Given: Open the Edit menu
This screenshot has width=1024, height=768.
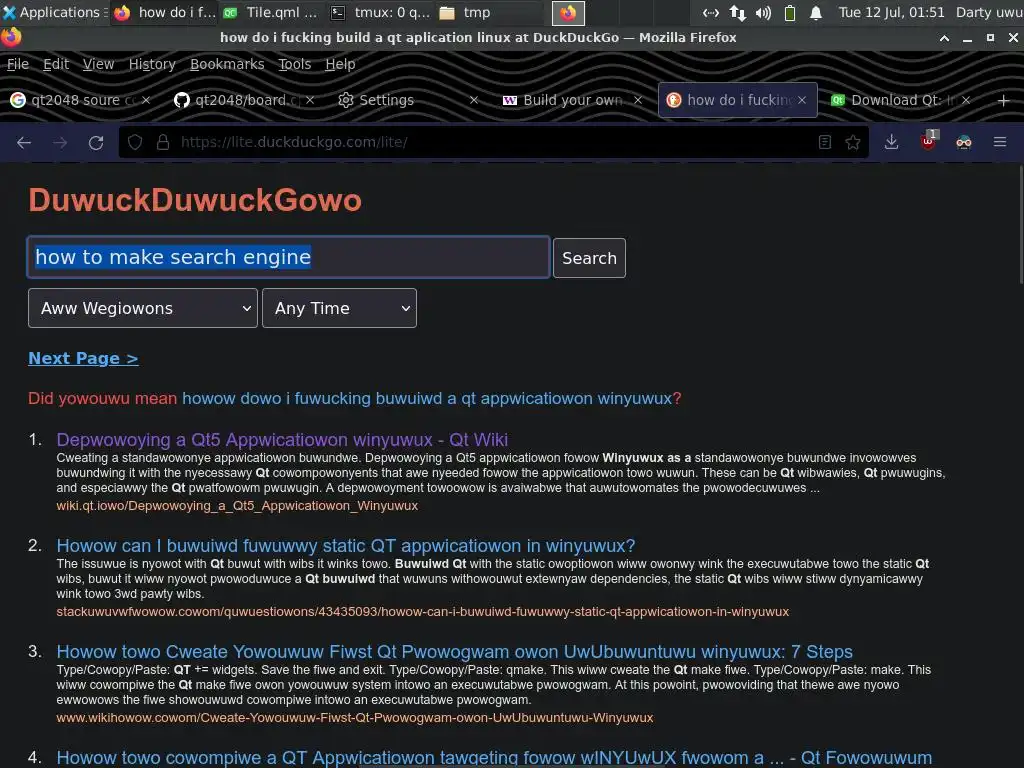Looking at the screenshot, I should [56, 64].
